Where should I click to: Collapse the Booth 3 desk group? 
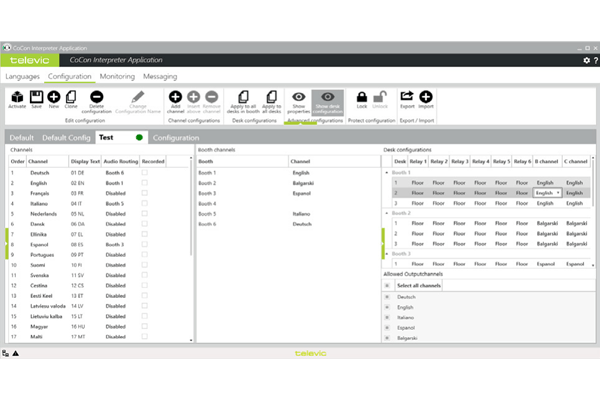tap(386, 254)
